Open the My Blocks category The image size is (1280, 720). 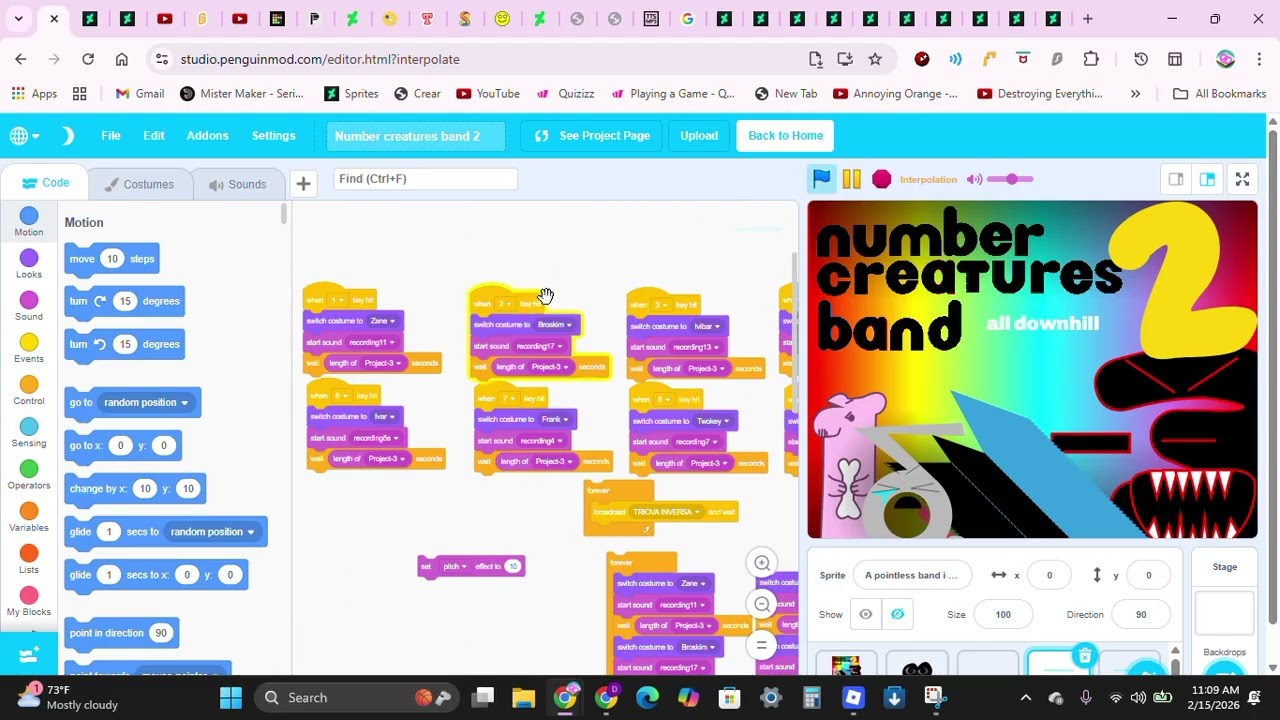(x=29, y=600)
